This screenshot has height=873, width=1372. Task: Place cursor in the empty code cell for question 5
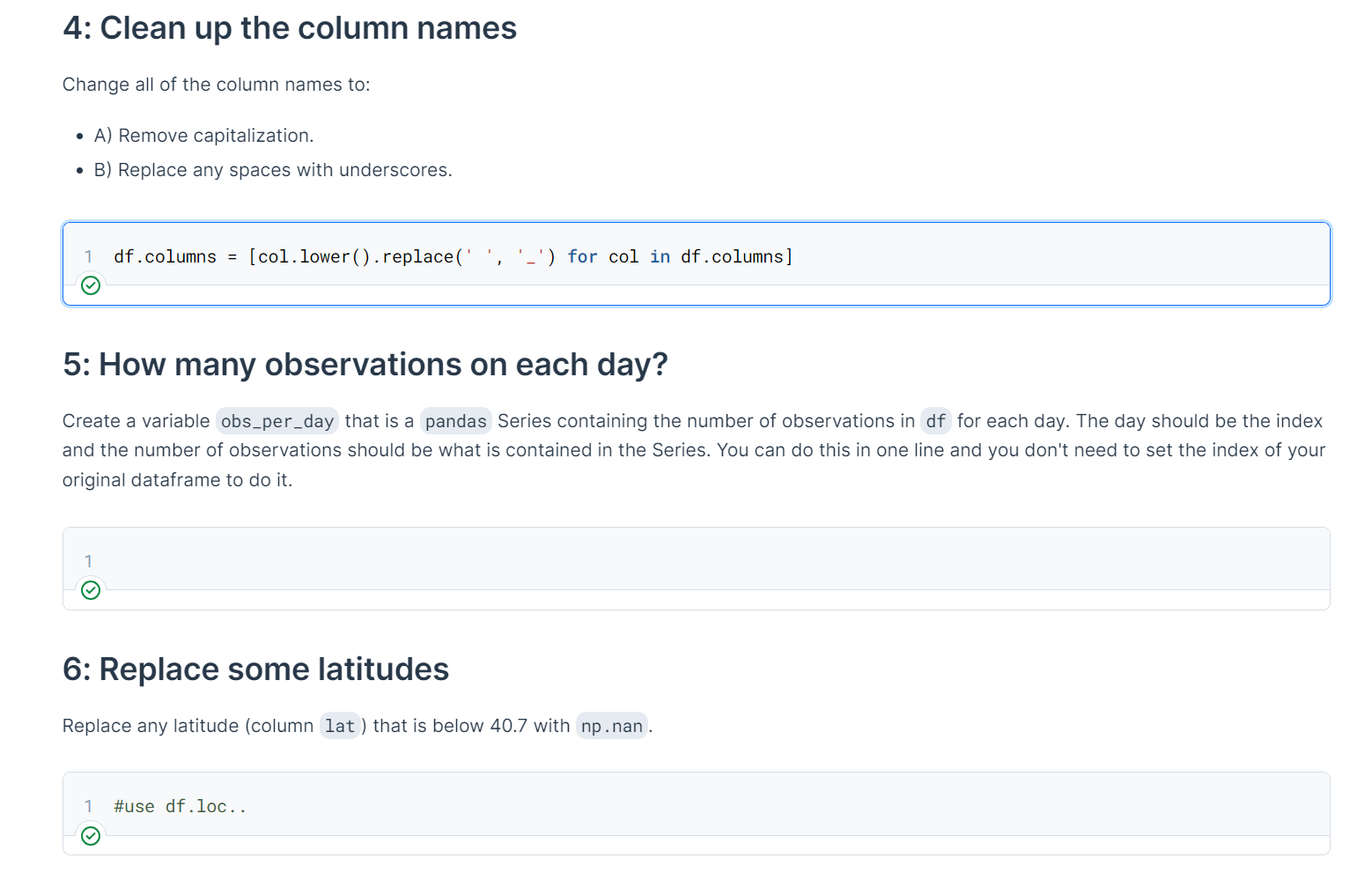click(x=704, y=561)
